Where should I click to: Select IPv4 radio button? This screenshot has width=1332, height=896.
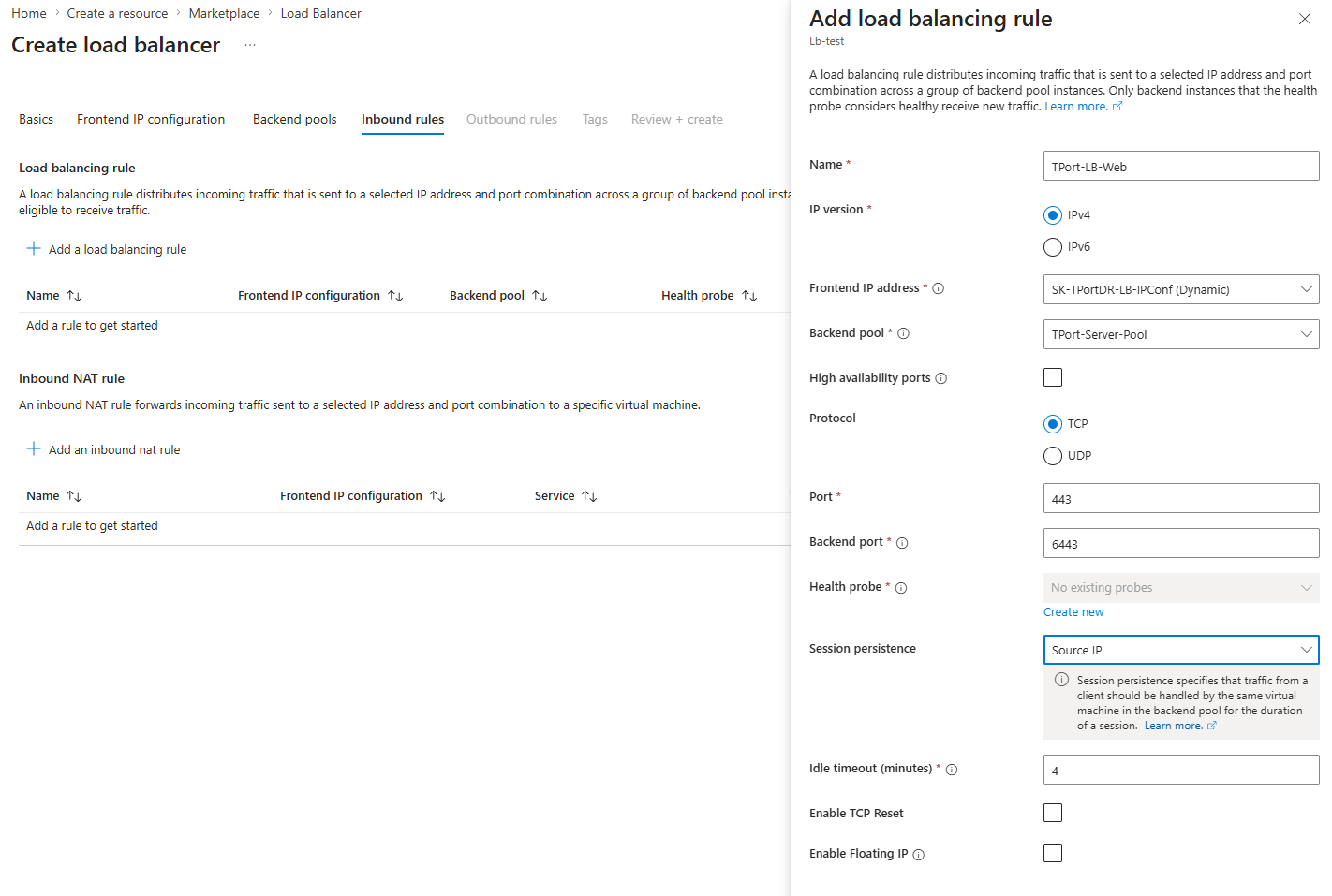1053,215
